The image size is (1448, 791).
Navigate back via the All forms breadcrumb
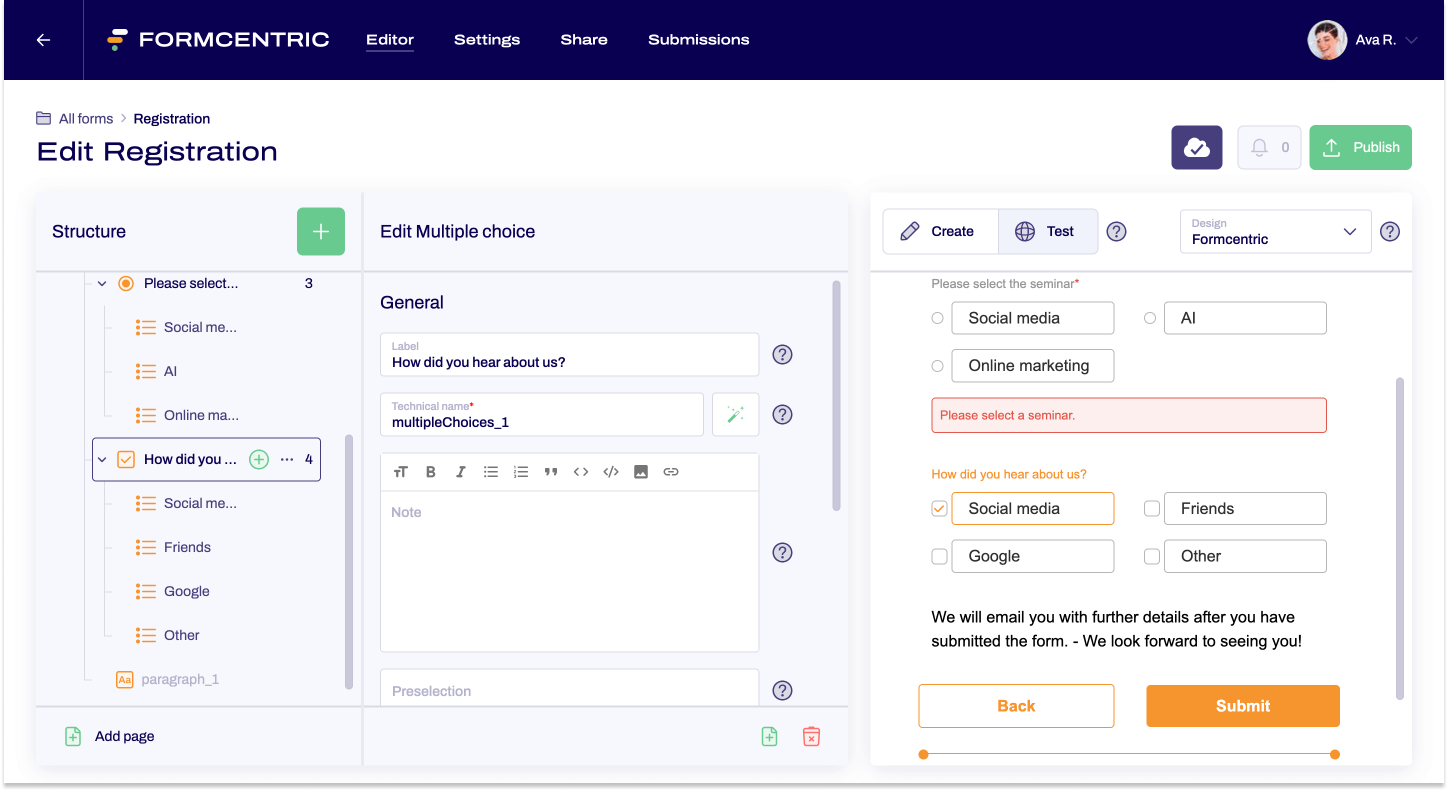pos(85,118)
